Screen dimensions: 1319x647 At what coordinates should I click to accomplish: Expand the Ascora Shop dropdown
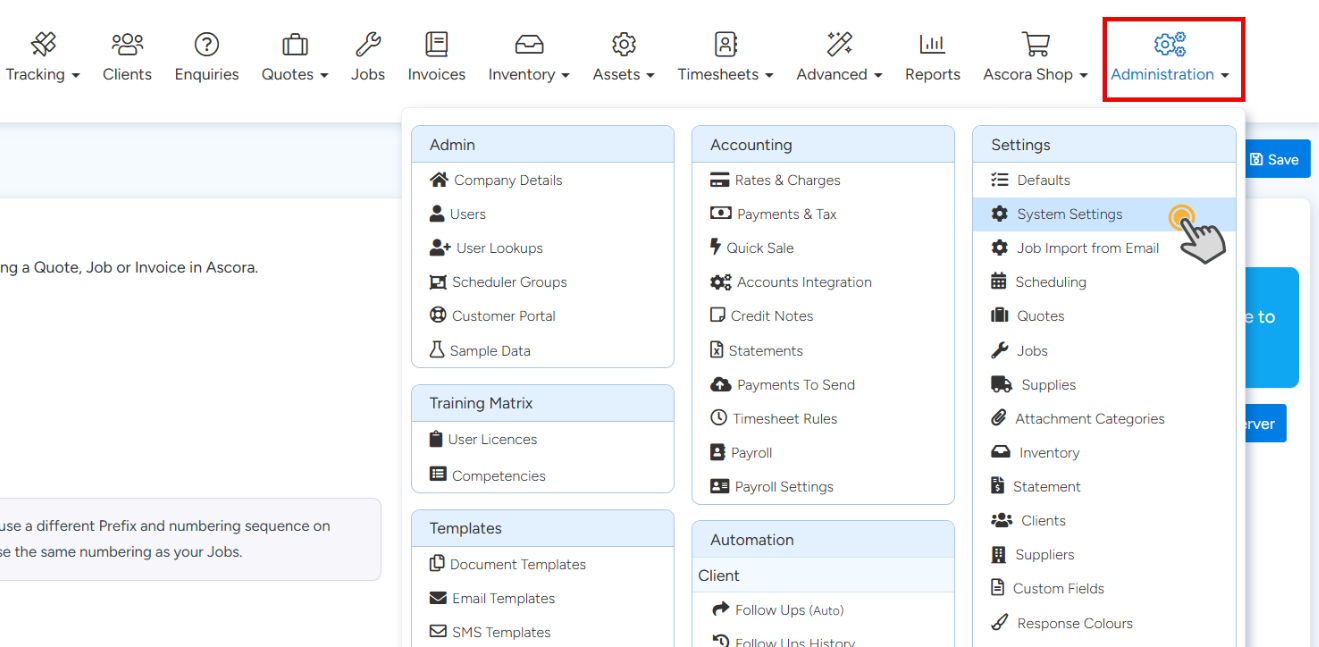coord(1035,74)
